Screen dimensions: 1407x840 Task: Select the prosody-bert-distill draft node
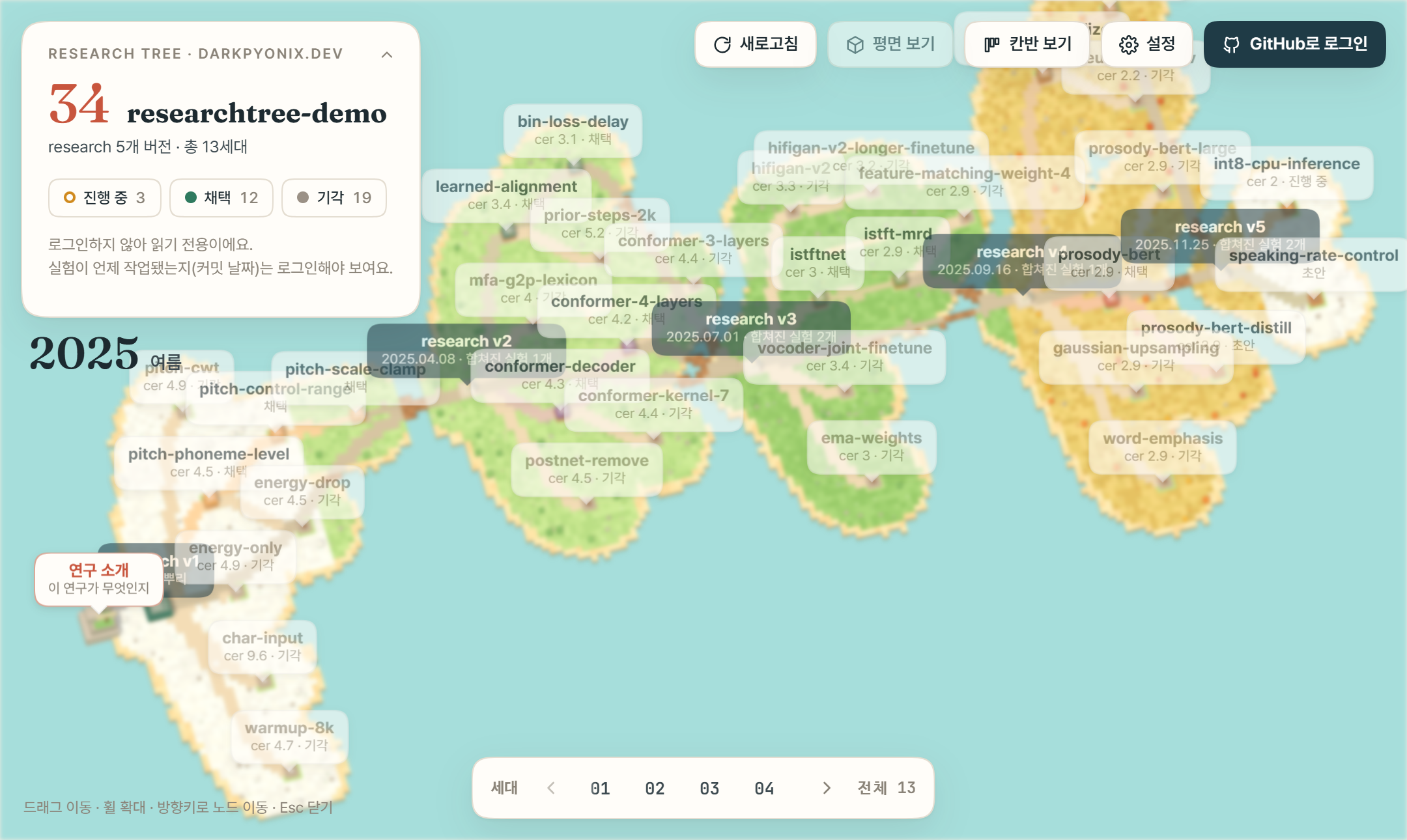point(1216,336)
